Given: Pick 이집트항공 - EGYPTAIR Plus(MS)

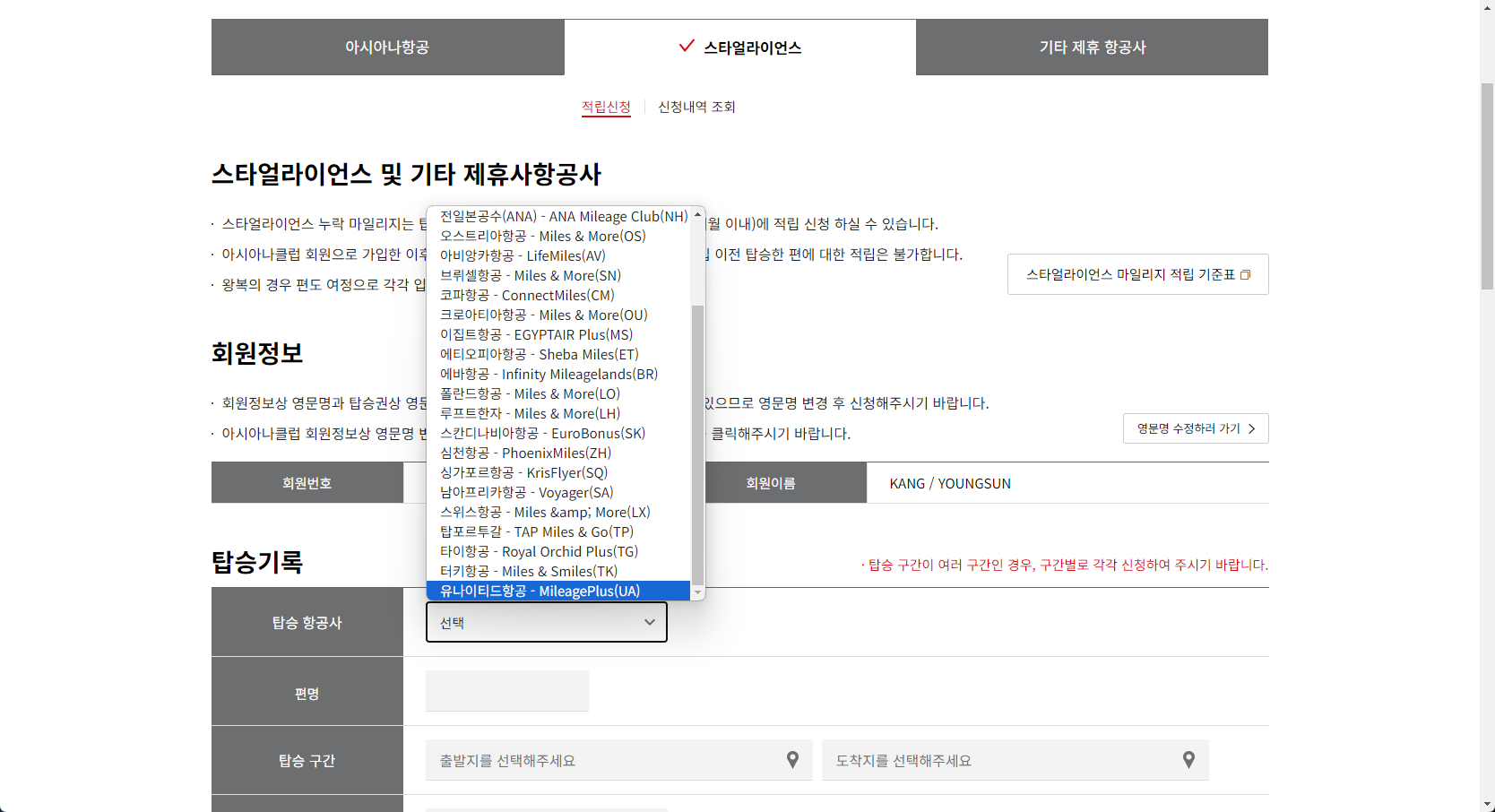Looking at the screenshot, I should (558, 334).
